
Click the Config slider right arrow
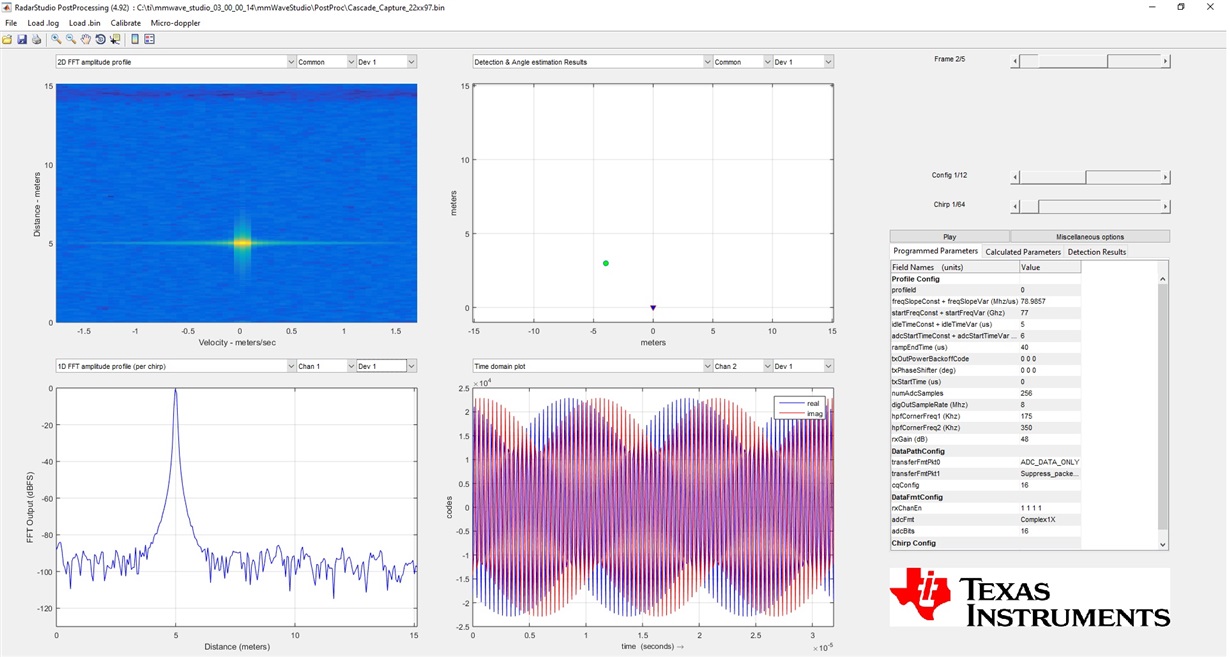click(x=1165, y=177)
